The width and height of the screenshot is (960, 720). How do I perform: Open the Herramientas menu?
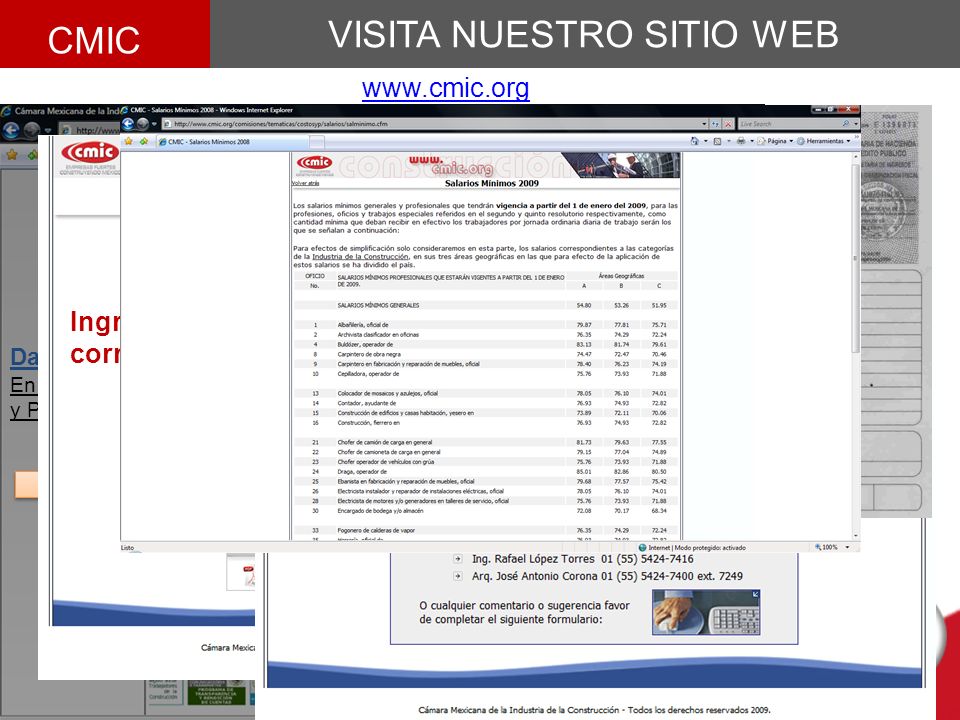point(823,141)
